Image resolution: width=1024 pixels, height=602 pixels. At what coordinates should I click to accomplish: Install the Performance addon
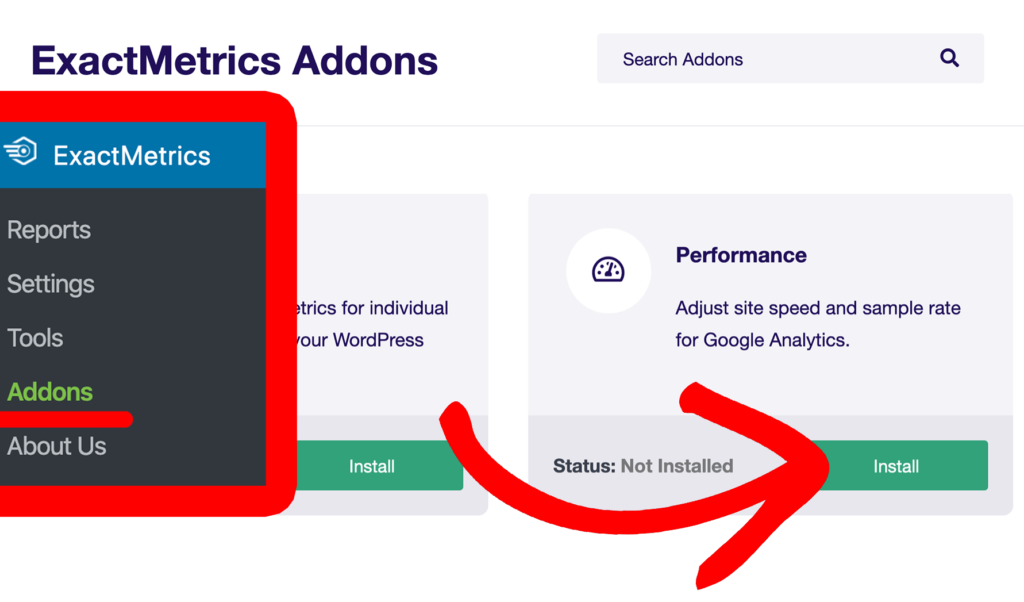tap(896, 465)
